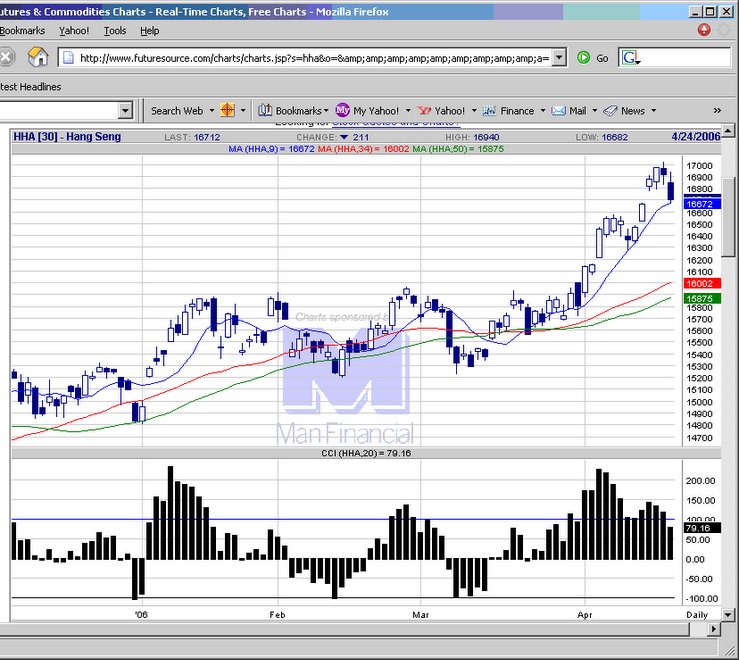The image size is (739, 660).
Task: Open the Stock Quotes and Charts link
Action: (x=395, y=123)
